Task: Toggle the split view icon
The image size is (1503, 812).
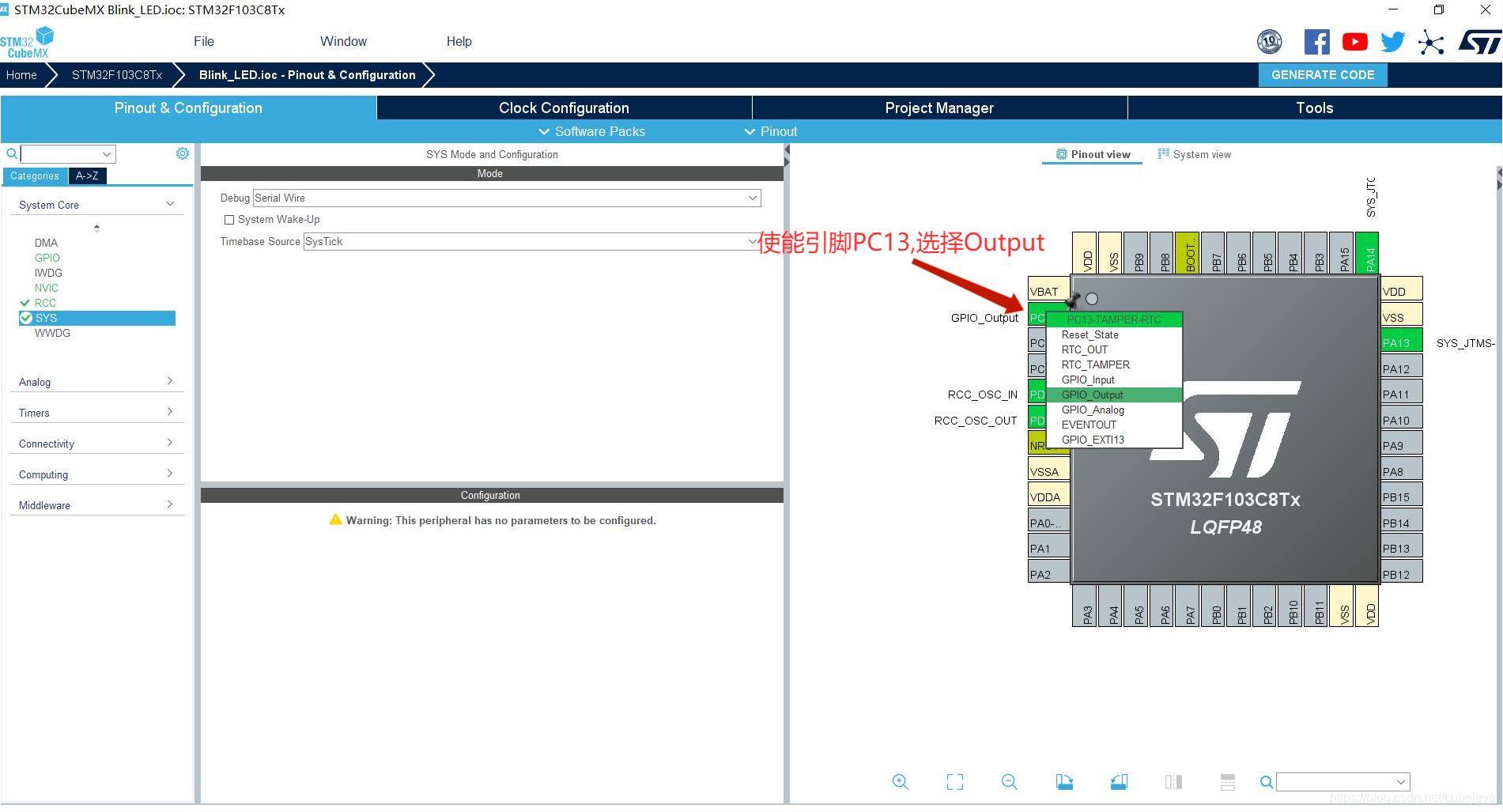Action: (1173, 782)
